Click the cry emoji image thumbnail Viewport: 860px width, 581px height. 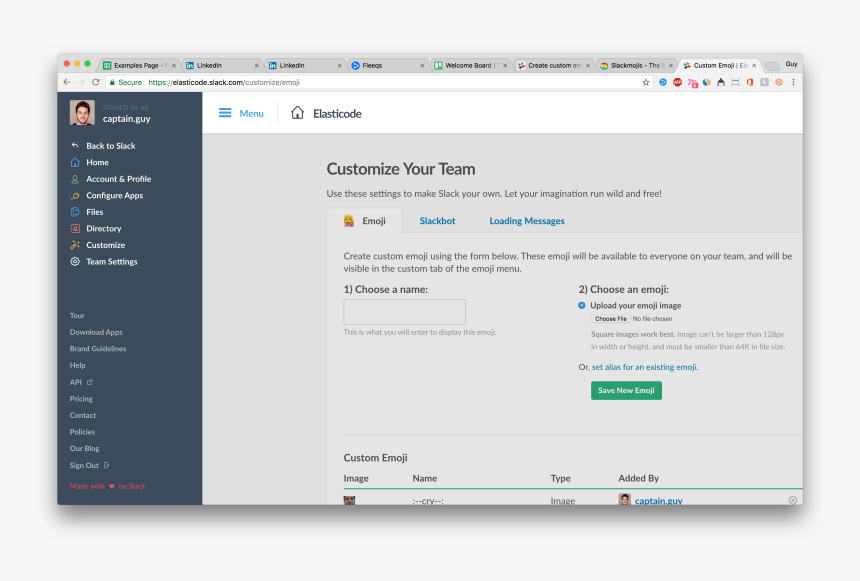[x=349, y=500]
